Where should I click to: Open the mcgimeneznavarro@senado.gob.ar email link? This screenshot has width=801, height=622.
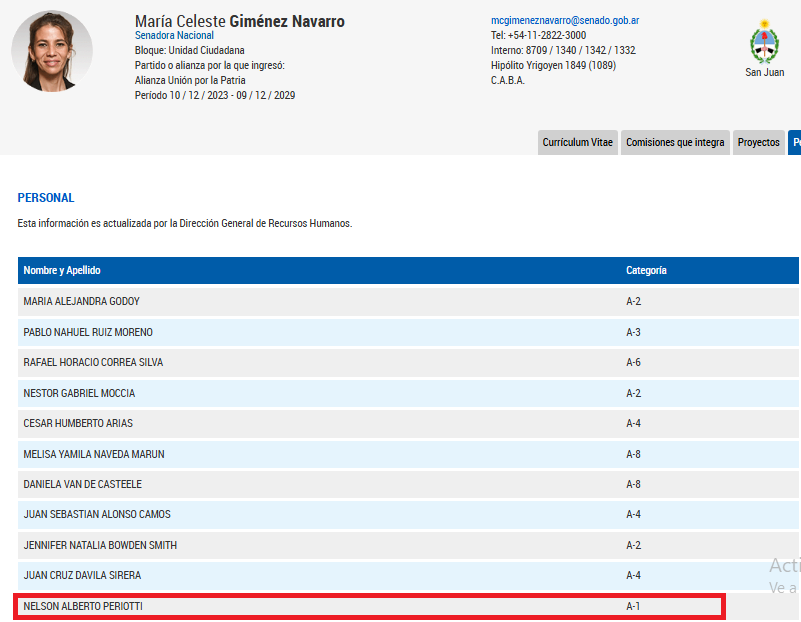[565, 20]
